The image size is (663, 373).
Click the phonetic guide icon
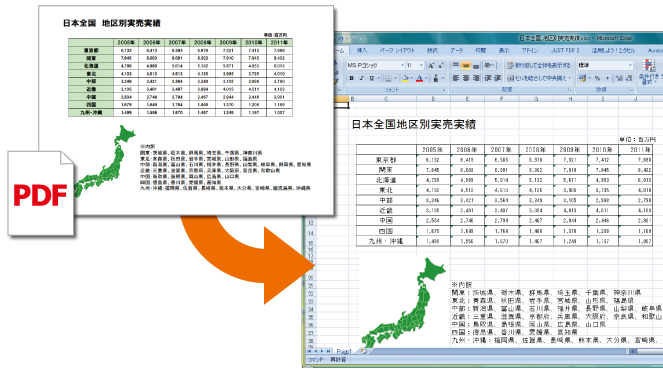click(436, 78)
